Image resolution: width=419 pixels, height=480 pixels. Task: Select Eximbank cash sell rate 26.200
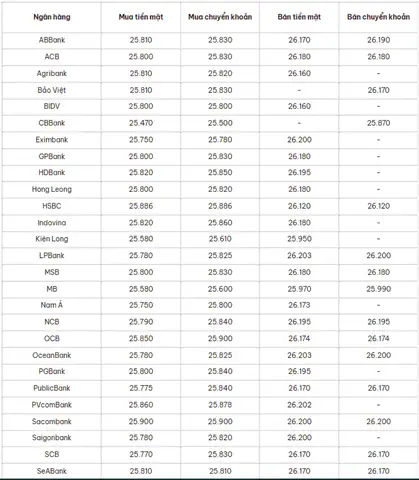coord(299,140)
